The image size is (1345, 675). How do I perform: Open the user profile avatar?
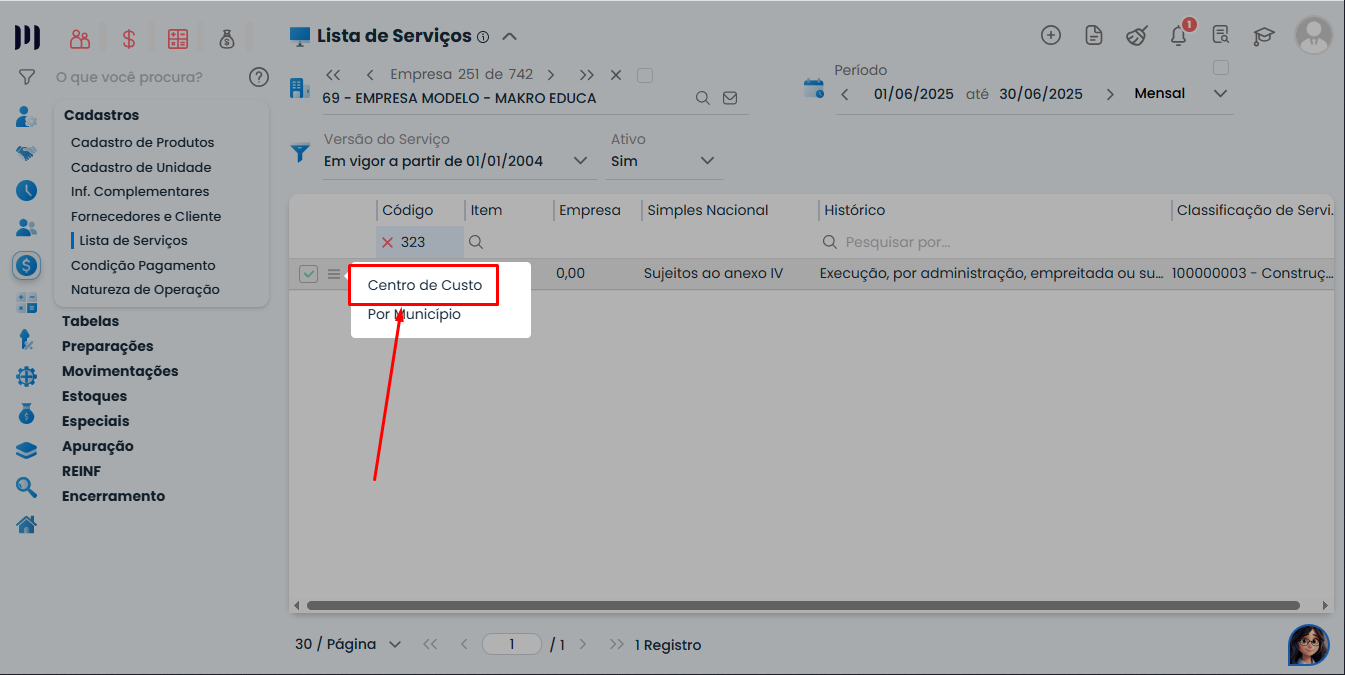pyautogui.click(x=1313, y=35)
